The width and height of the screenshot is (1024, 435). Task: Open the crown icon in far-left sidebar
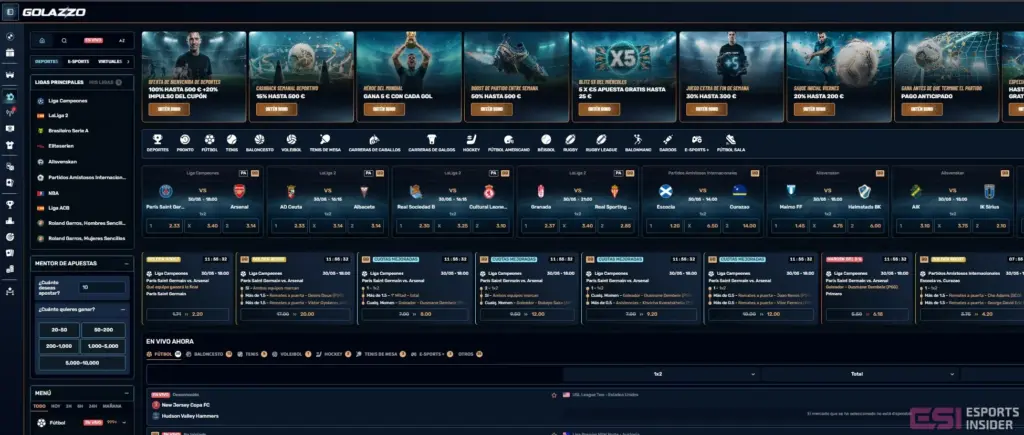10,75
